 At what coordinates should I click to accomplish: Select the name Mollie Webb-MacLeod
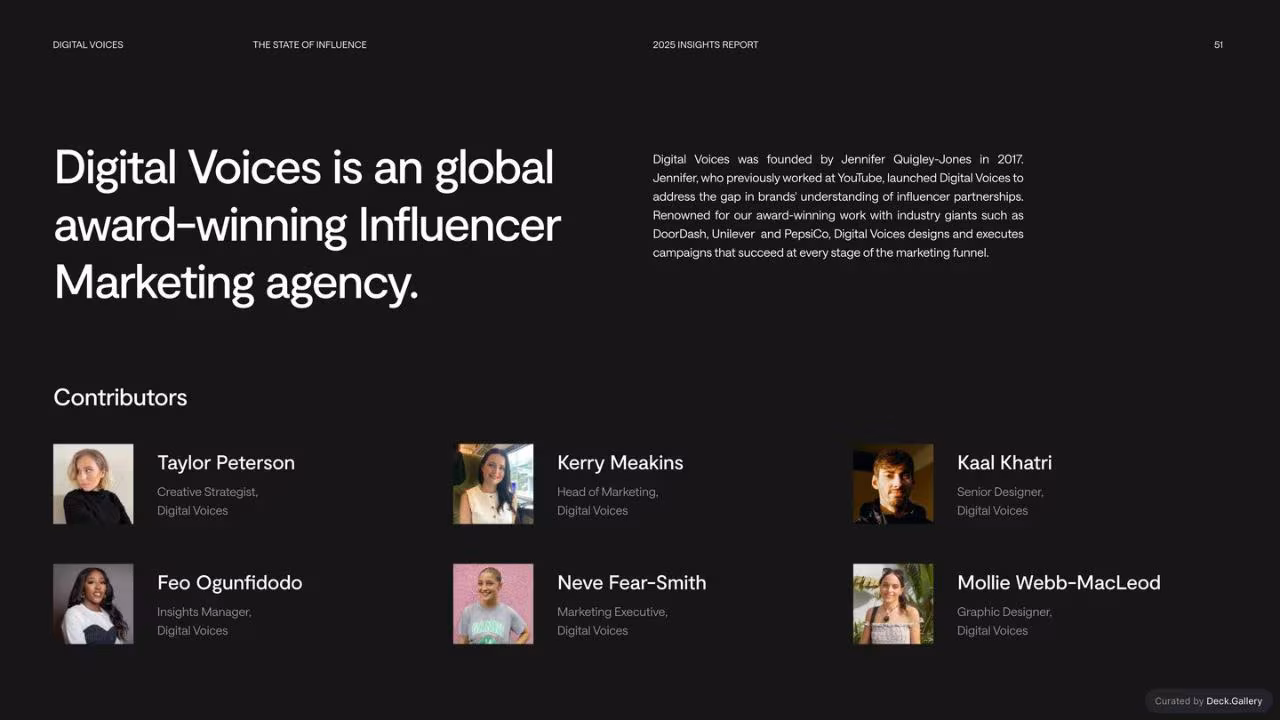click(x=1059, y=583)
